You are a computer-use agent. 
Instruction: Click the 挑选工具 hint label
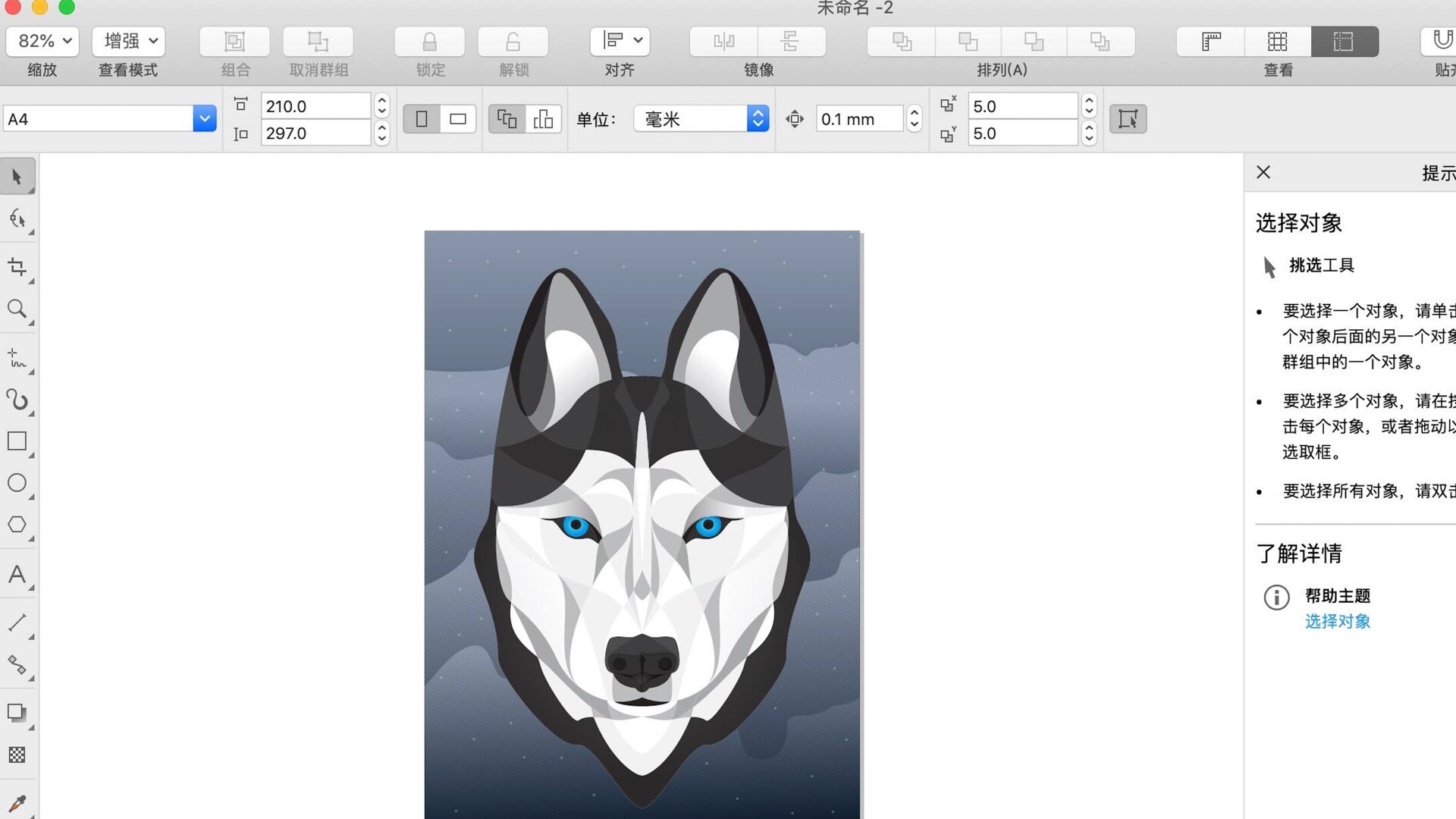click(x=1322, y=265)
